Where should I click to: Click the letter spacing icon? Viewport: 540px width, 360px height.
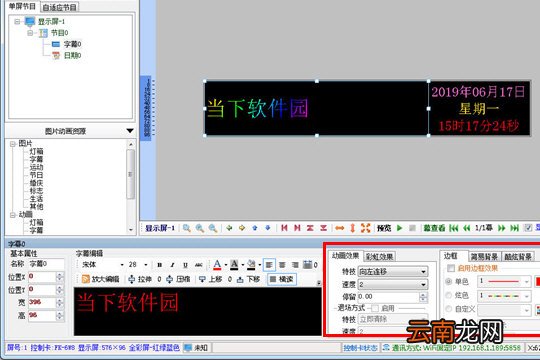pyautogui.click(x=308, y=265)
